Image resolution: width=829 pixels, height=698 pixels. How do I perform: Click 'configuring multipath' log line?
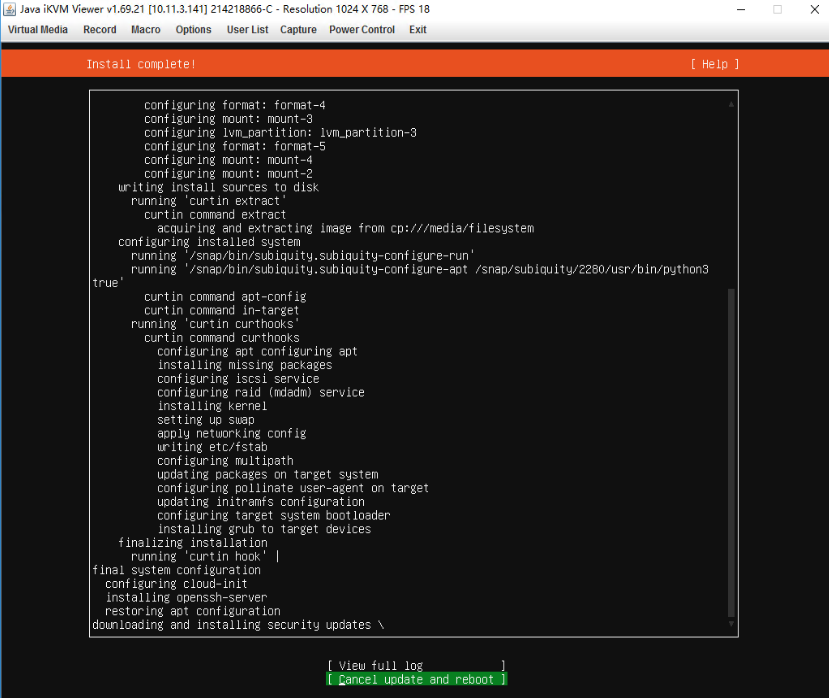tap(225, 461)
